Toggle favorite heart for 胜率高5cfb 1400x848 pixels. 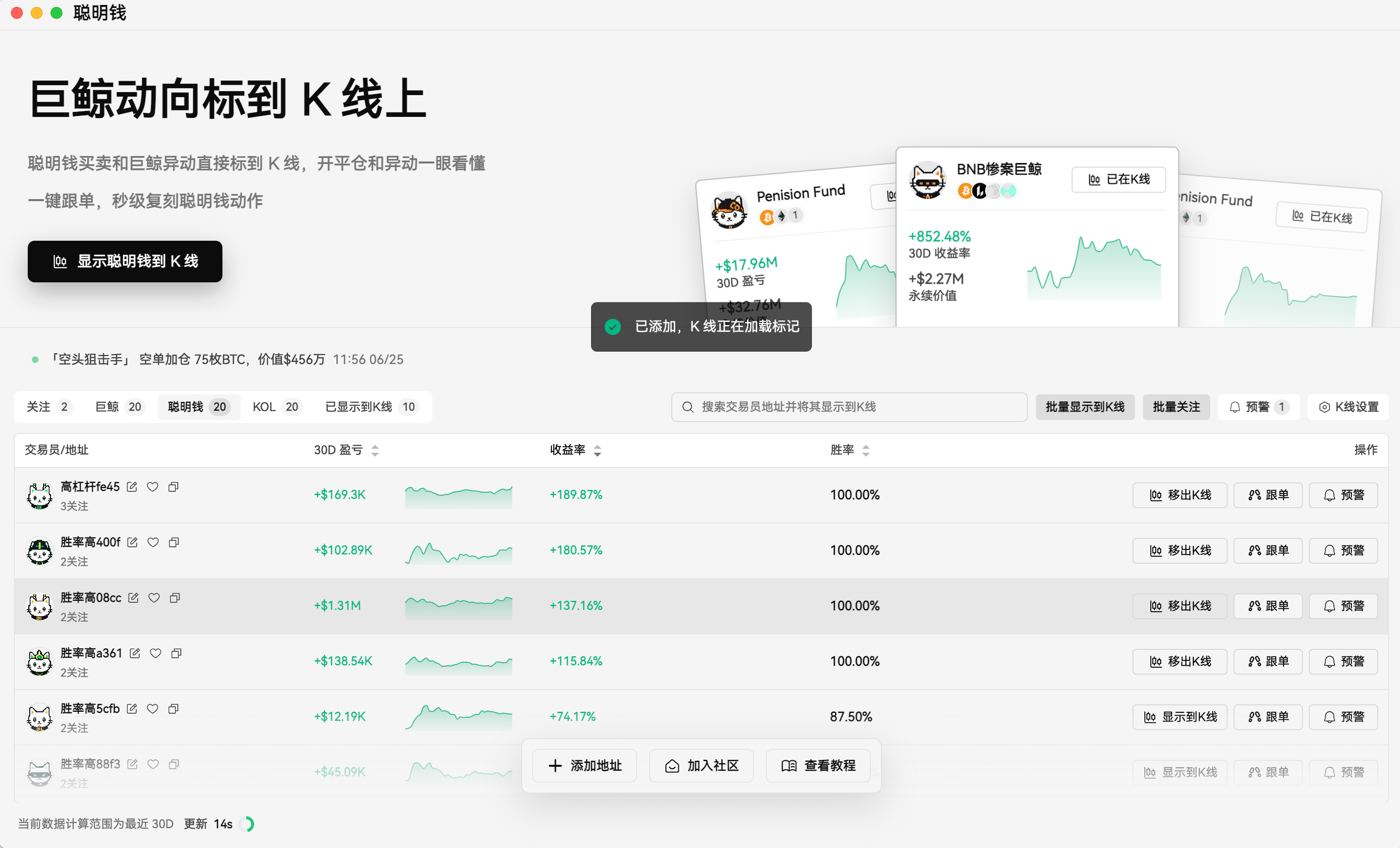coord(152,709)
